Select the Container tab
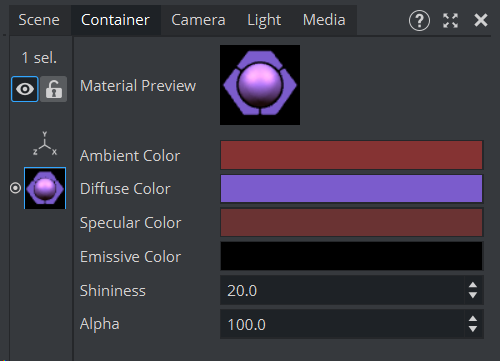Image resolution: width=500 pixels, height=361 pixels. click(115, 20)
